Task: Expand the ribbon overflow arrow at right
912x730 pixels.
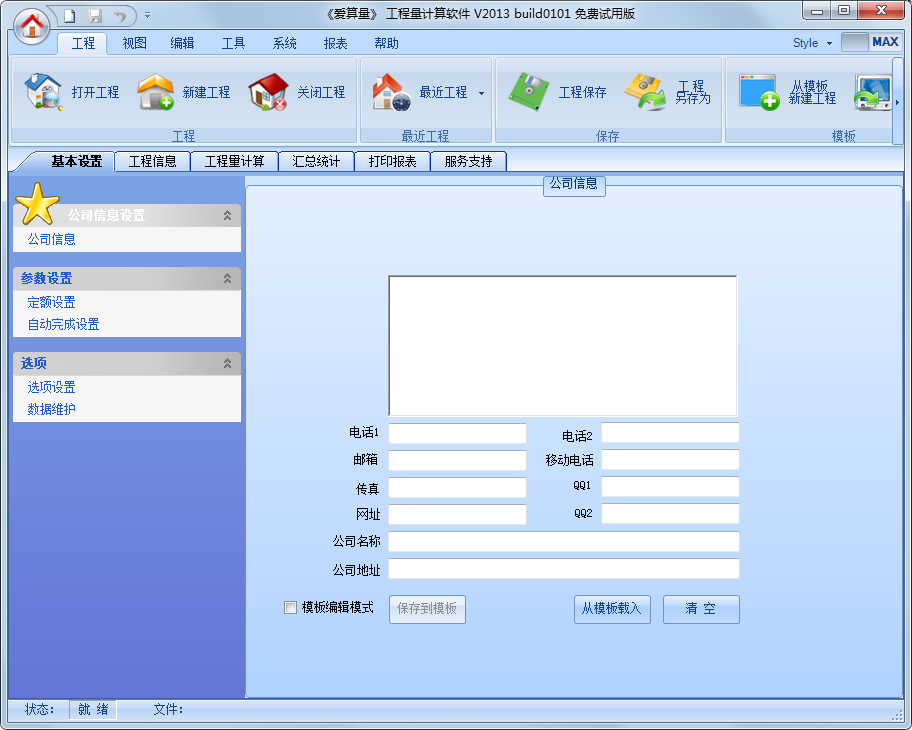Action: (x=897, y=102)
